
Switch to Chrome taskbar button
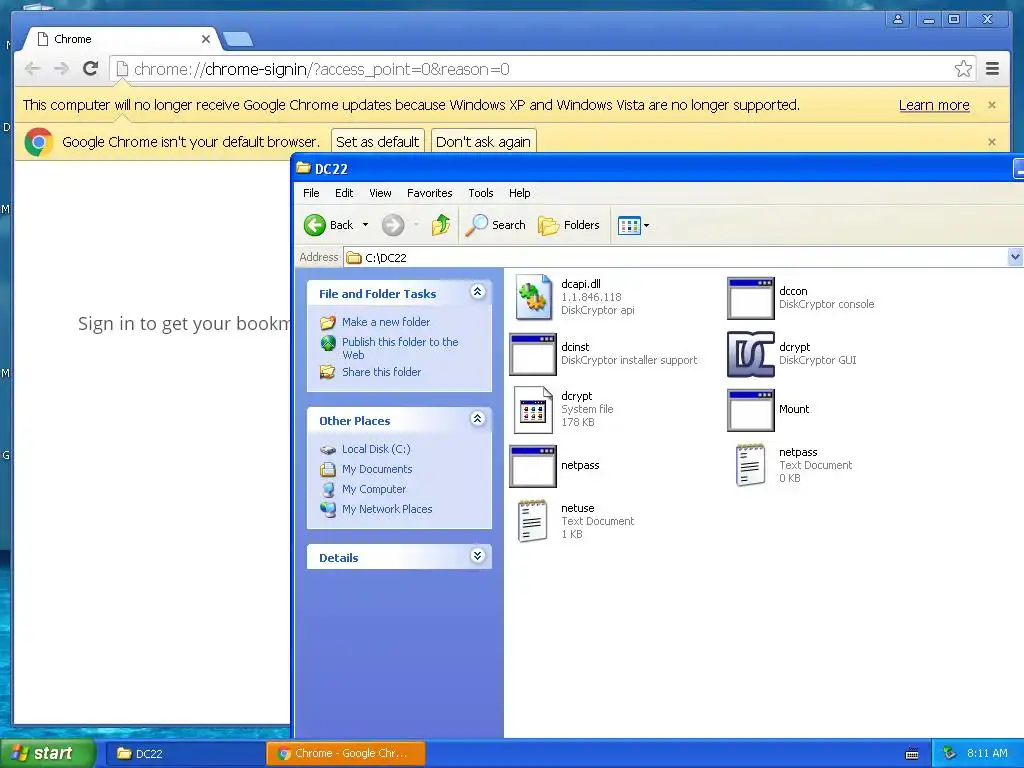coord(346,754)
